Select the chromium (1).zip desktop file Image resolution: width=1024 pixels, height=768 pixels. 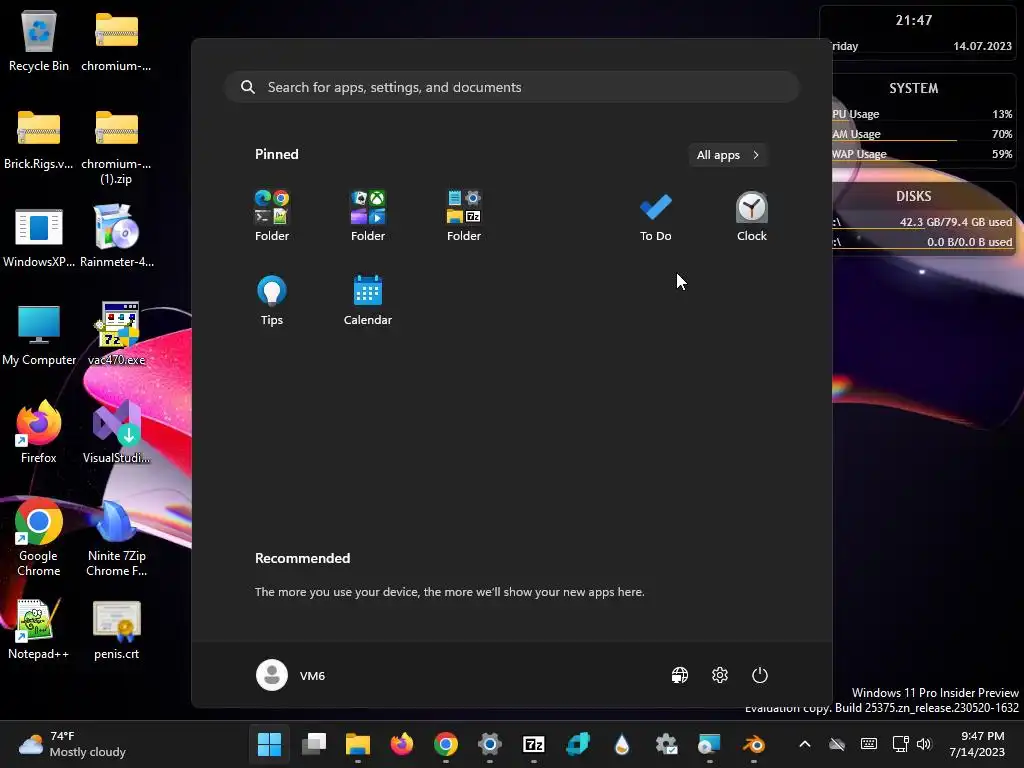116,146
